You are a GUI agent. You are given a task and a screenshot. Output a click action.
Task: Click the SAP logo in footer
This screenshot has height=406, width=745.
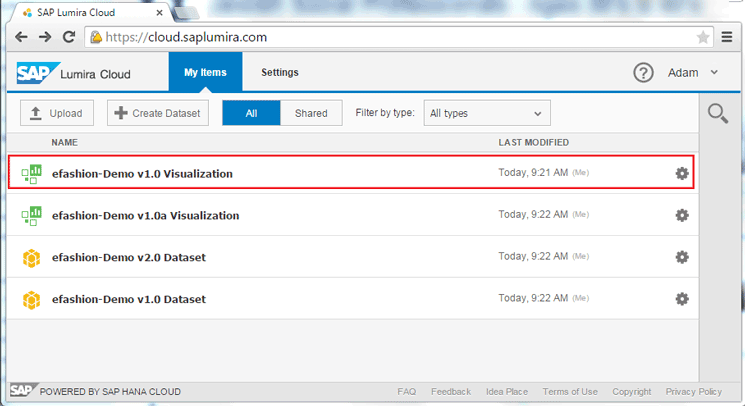click(x=22, y=390)
